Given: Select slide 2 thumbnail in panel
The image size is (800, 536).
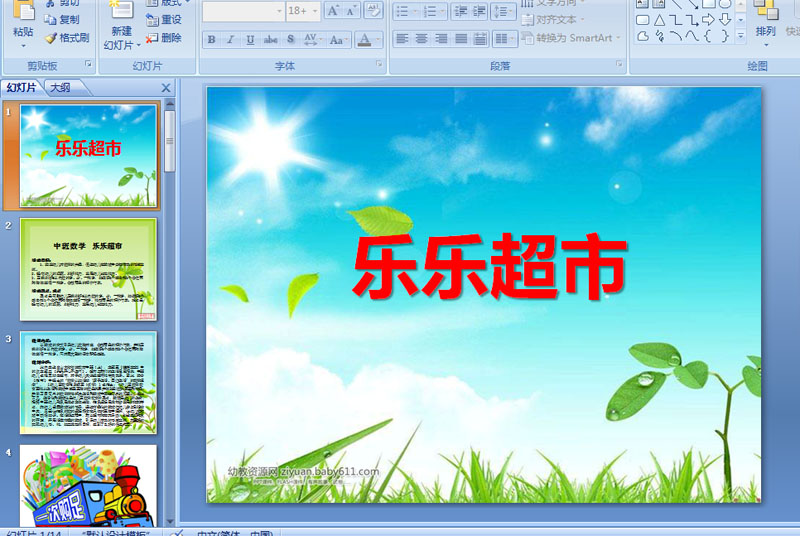Looking at the screenshot, I should [88, 270].
